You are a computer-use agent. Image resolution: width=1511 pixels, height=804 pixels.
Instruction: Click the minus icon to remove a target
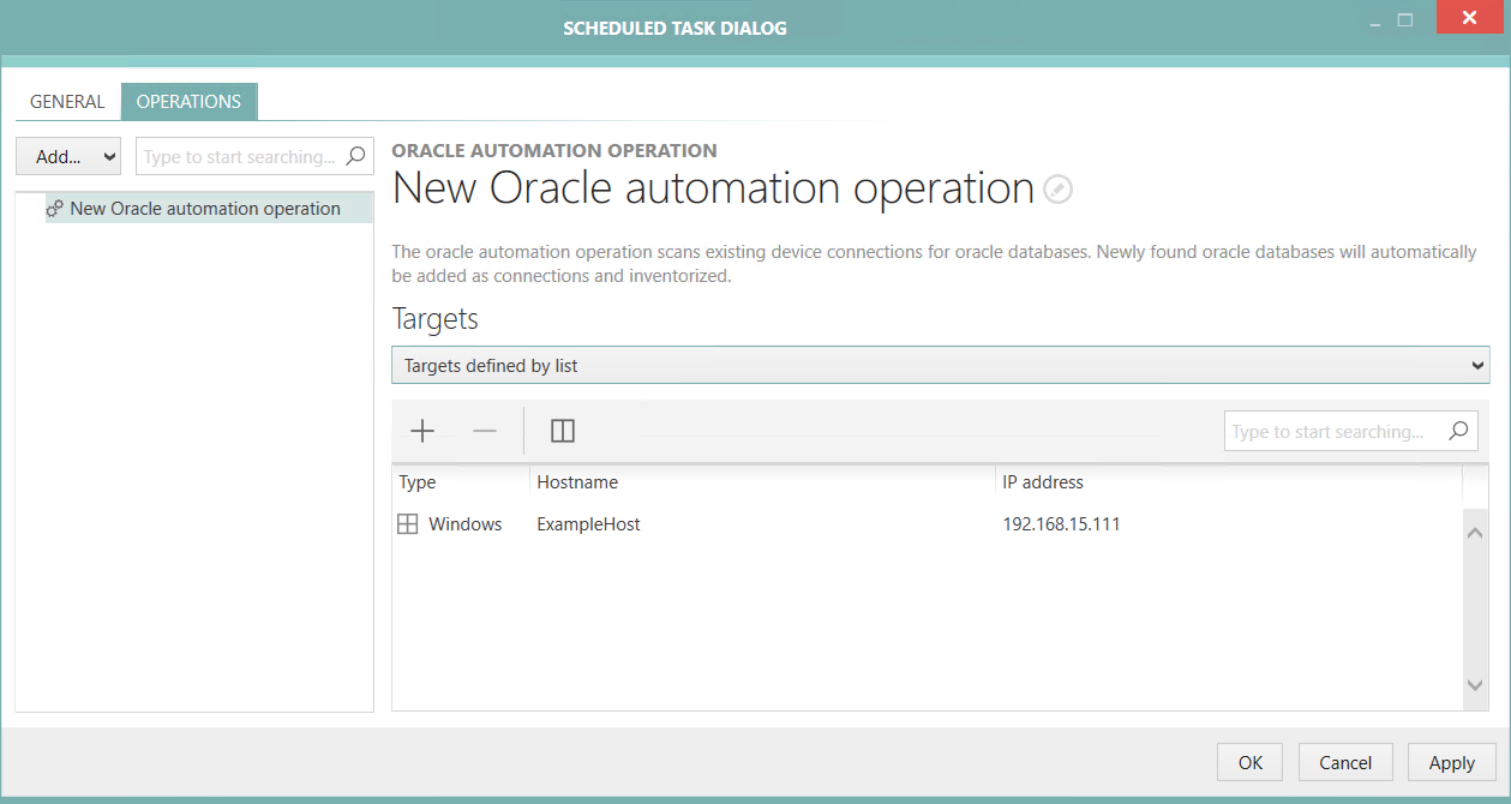484,430
